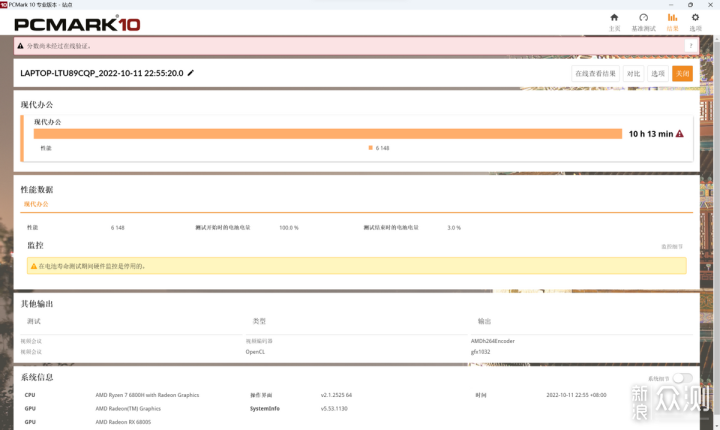Click the red warning triangle beside 10 h 13 min

click(680, 134)
